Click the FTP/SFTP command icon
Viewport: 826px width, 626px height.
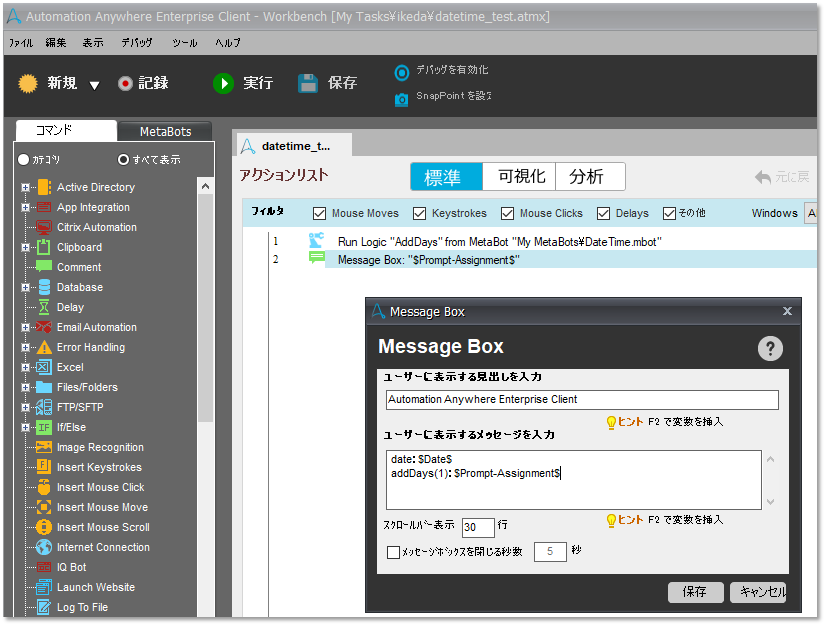(x=44, y=407)
